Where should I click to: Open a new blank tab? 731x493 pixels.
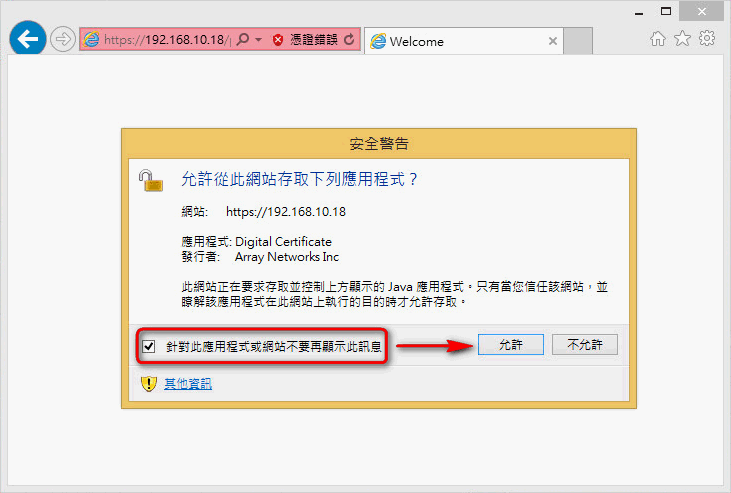578,41
